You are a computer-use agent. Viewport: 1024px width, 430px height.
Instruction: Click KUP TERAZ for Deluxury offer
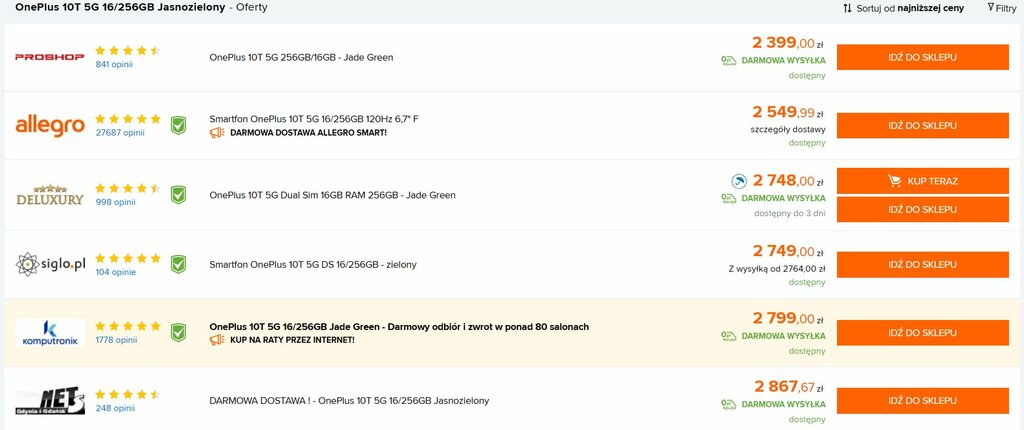[x=922, y=181]
